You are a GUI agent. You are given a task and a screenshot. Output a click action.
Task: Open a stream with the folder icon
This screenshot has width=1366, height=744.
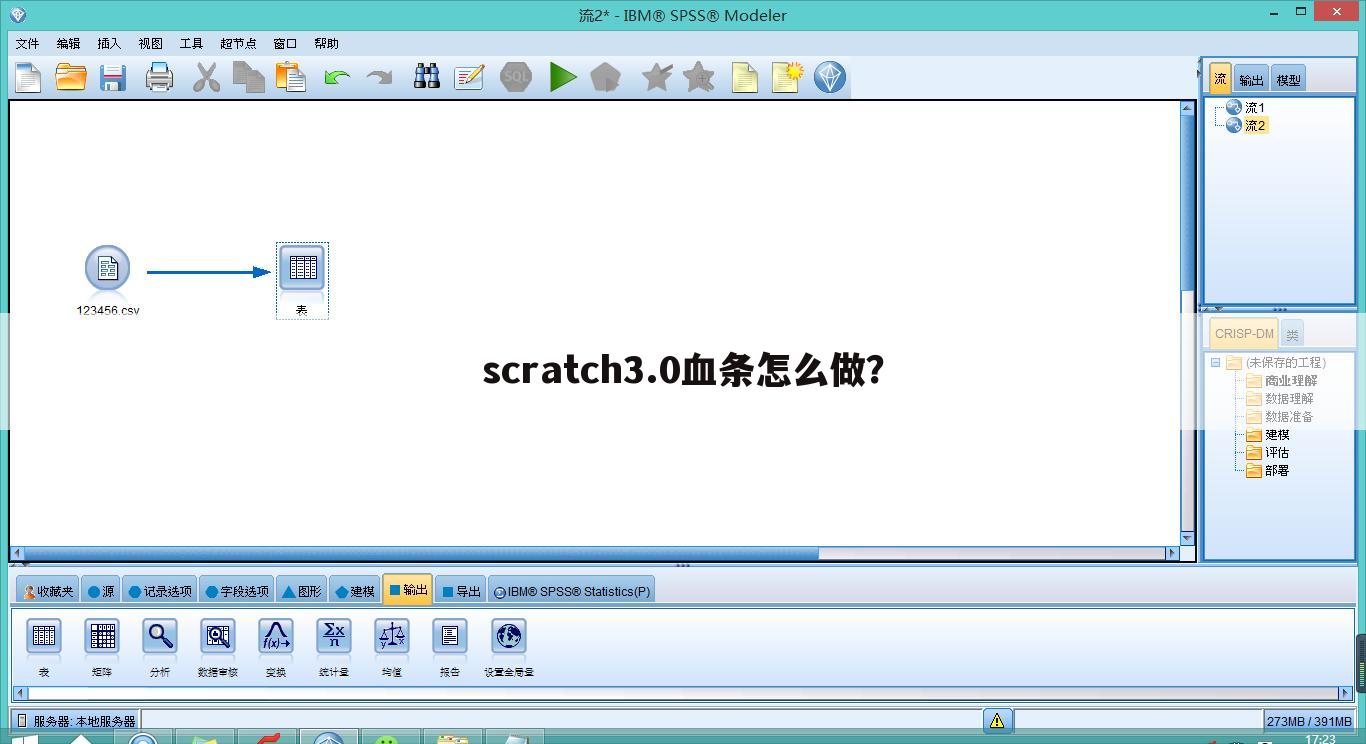71,77
